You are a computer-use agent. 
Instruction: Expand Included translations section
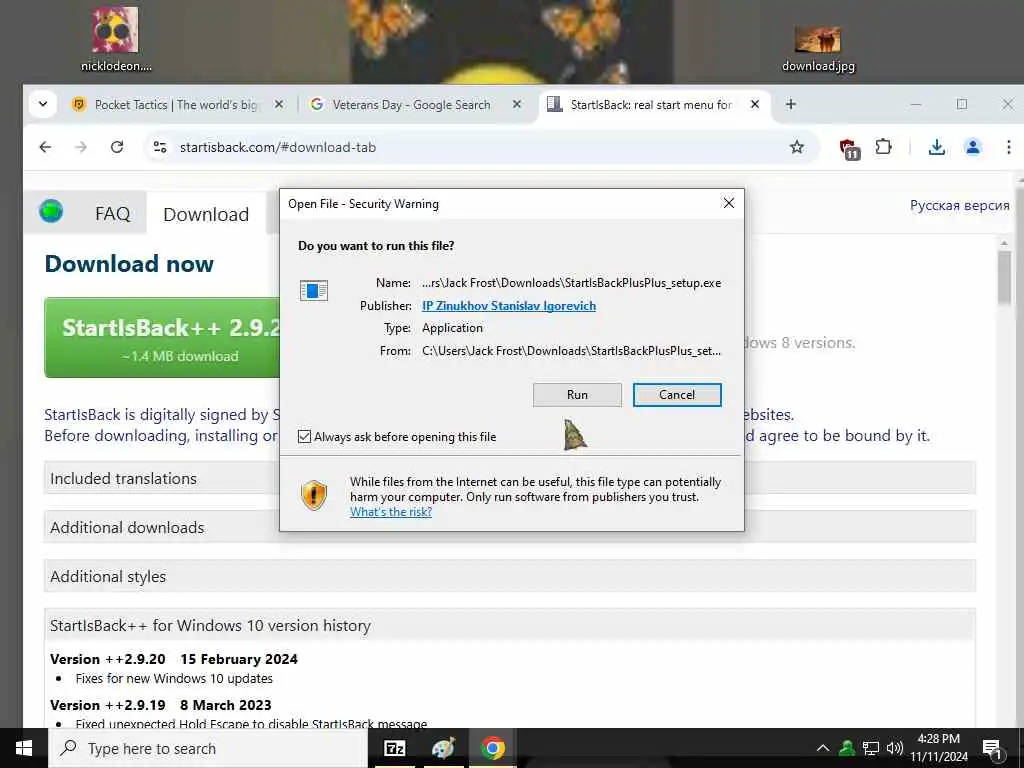click(509, 478)
